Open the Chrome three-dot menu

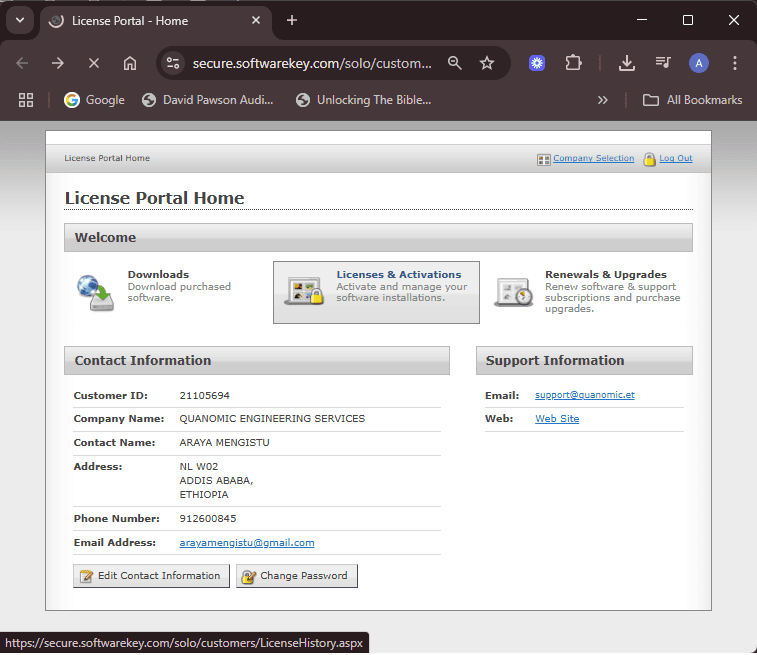click(735, 63)
